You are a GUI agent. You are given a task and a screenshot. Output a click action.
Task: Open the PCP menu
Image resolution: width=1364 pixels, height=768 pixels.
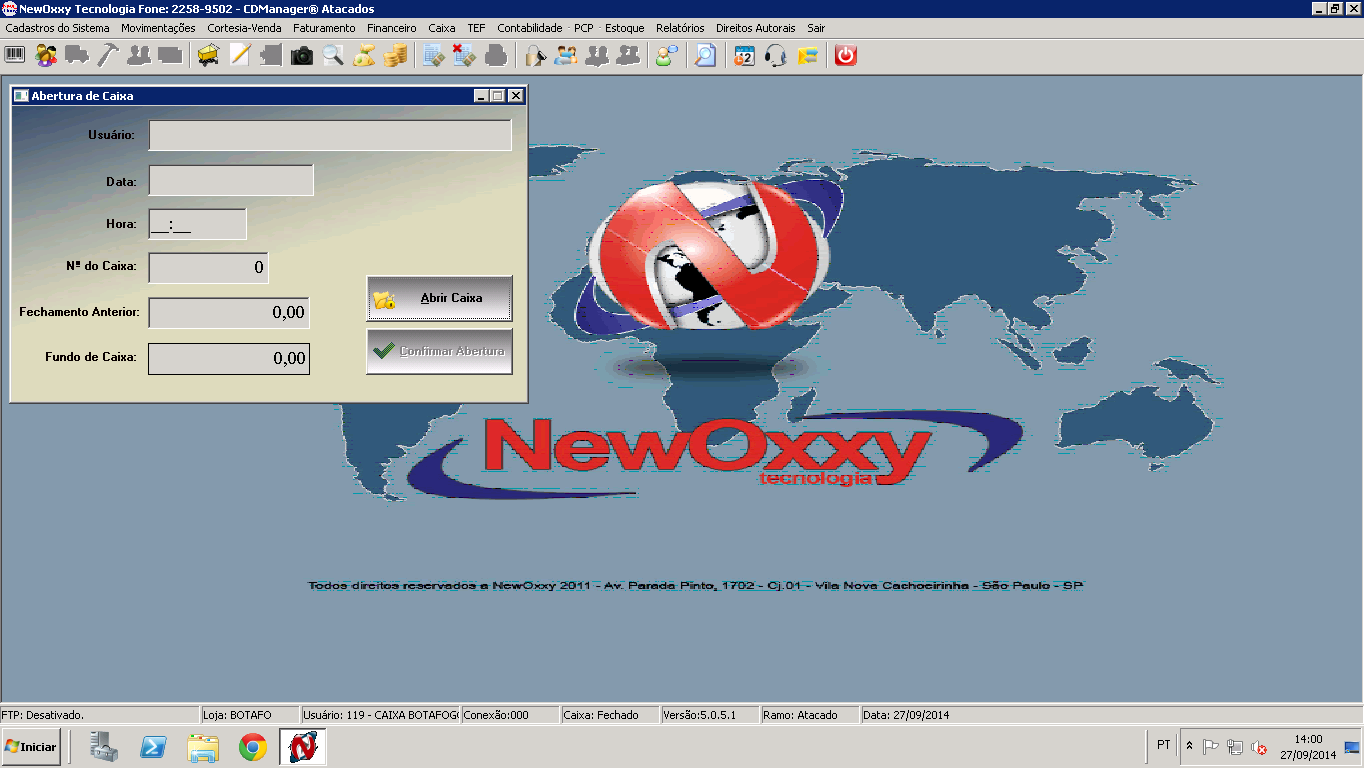(x=584, y=28)
